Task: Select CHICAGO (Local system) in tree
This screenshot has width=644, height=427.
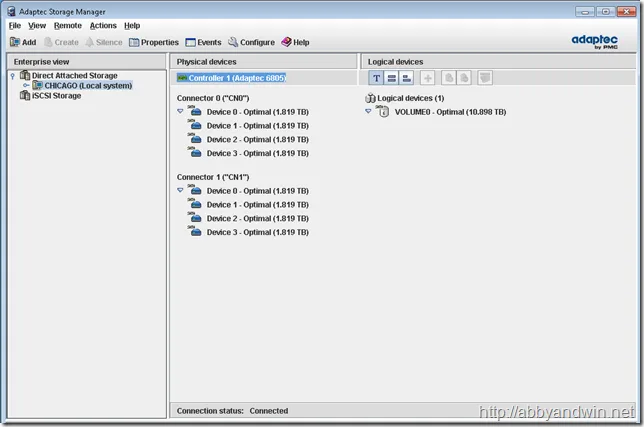Action: tap(87, 86)
